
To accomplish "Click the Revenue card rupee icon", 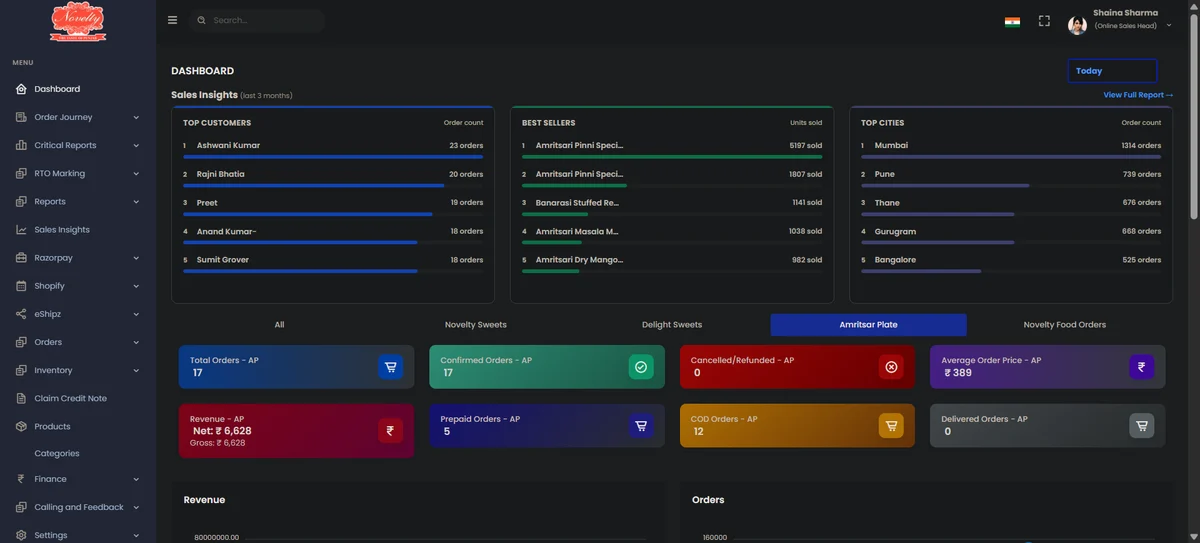I will point(391,431).
